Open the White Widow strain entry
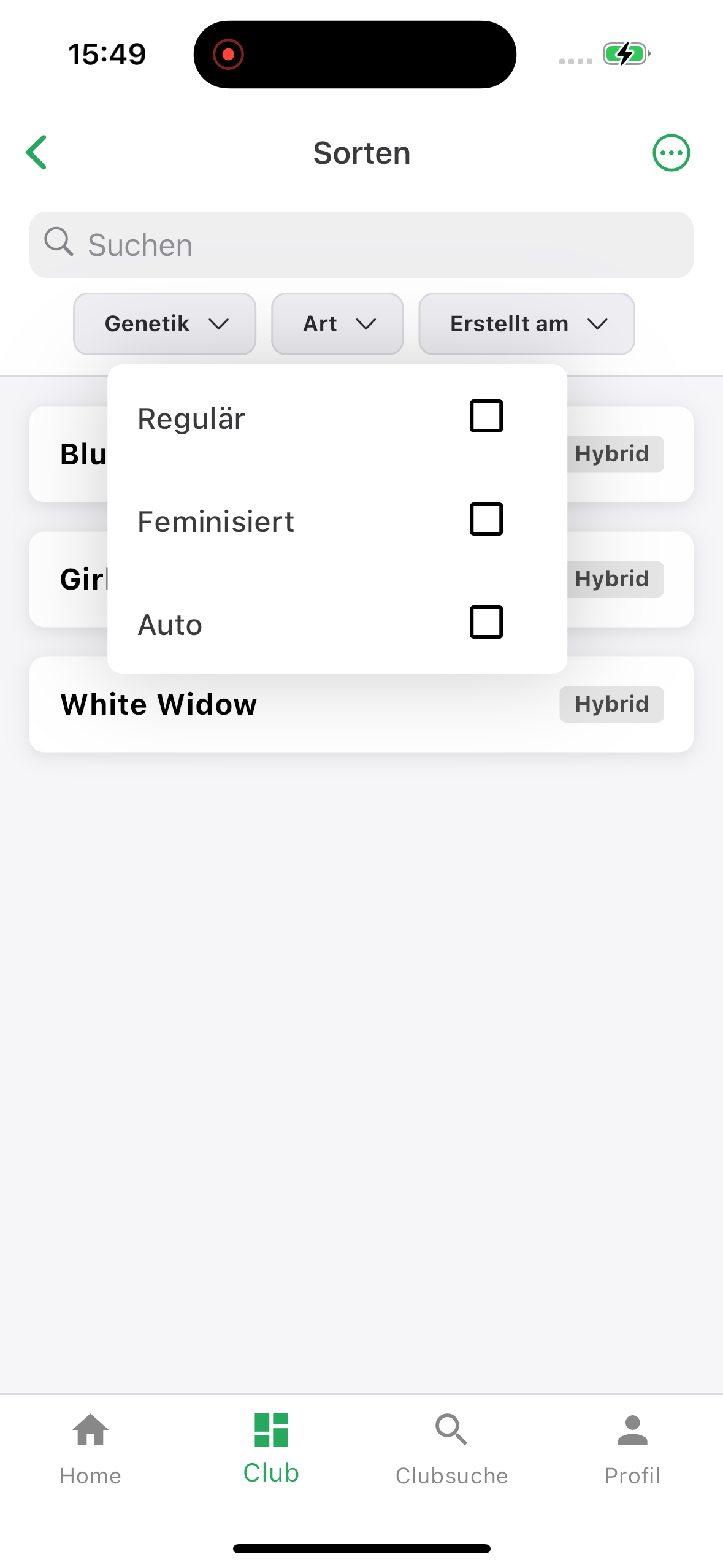Image resolution: width=723 pixels, height=1568 pixels. [361, 704]
